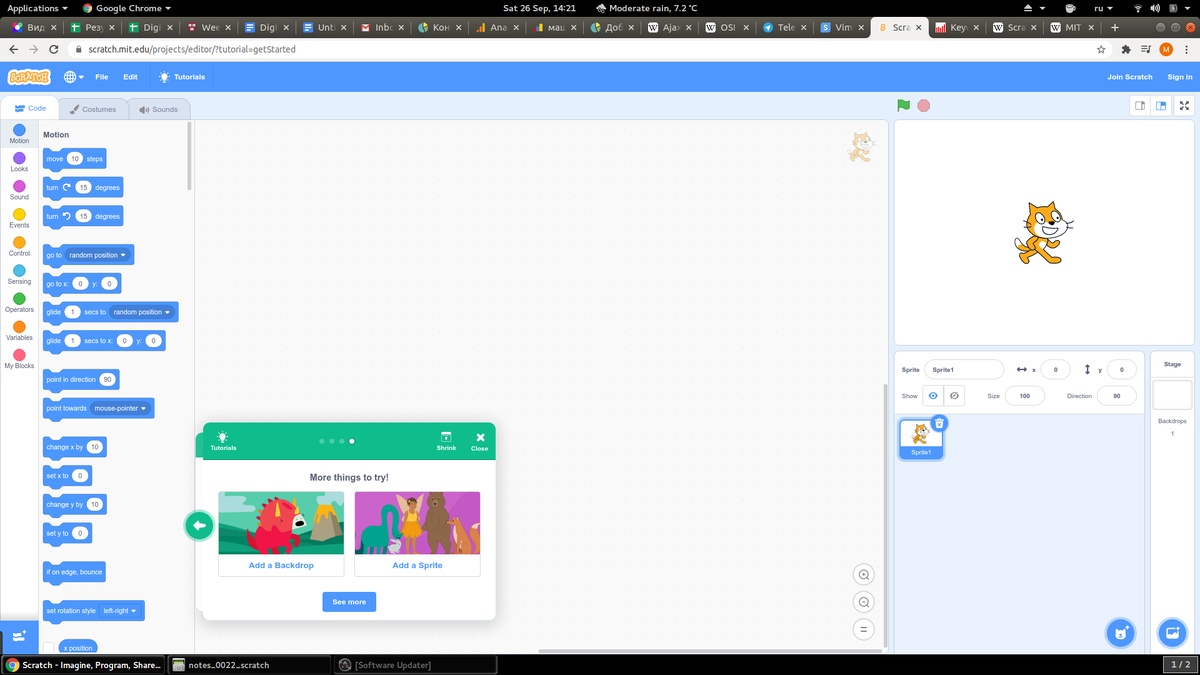Screen dimensions: 1200x675
Task: Reset workspace zoom to default
Action: 863,629
